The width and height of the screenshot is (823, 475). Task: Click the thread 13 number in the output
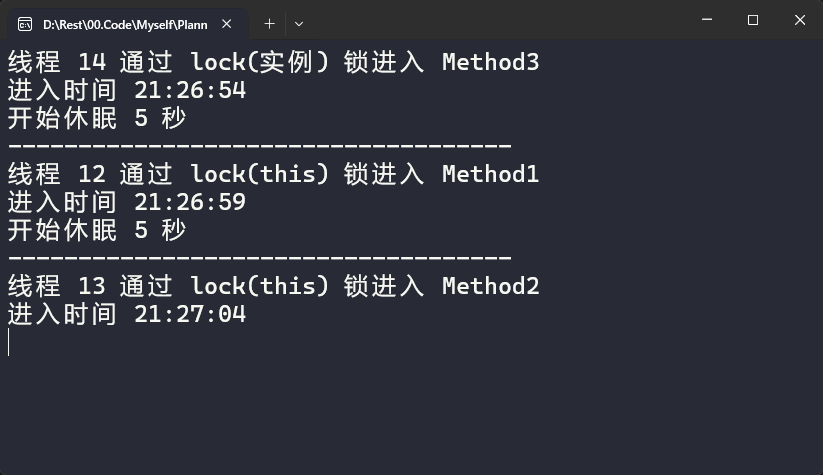tap(92, 286)
